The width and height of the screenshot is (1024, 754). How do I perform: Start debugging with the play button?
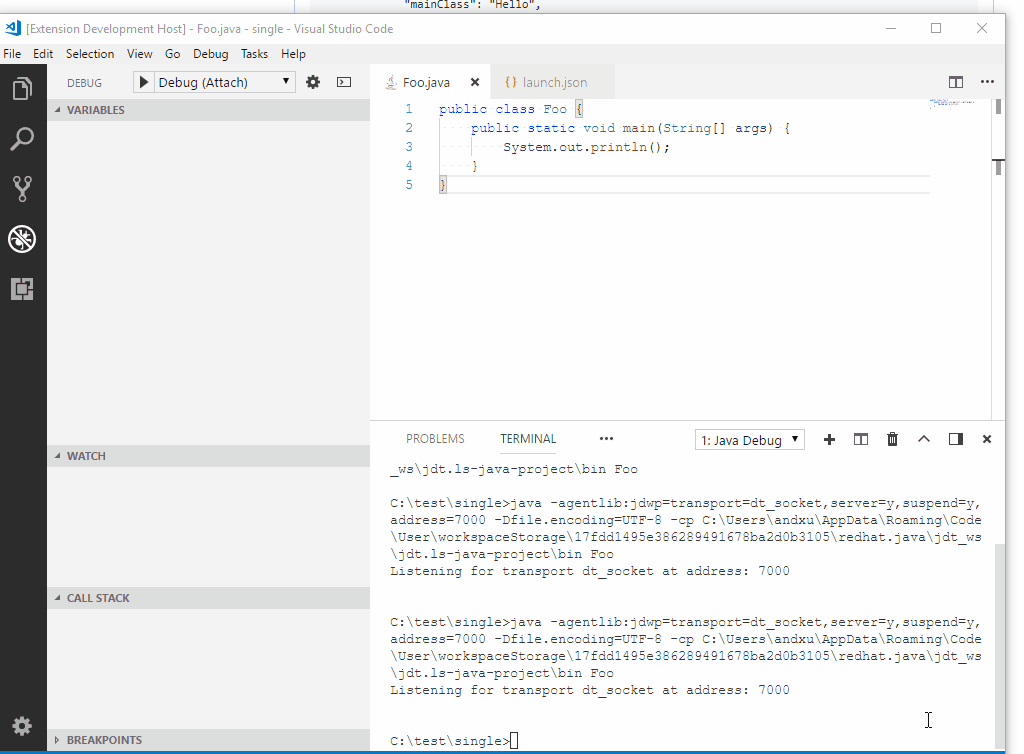pyautogui.click(x=142, y=82)
